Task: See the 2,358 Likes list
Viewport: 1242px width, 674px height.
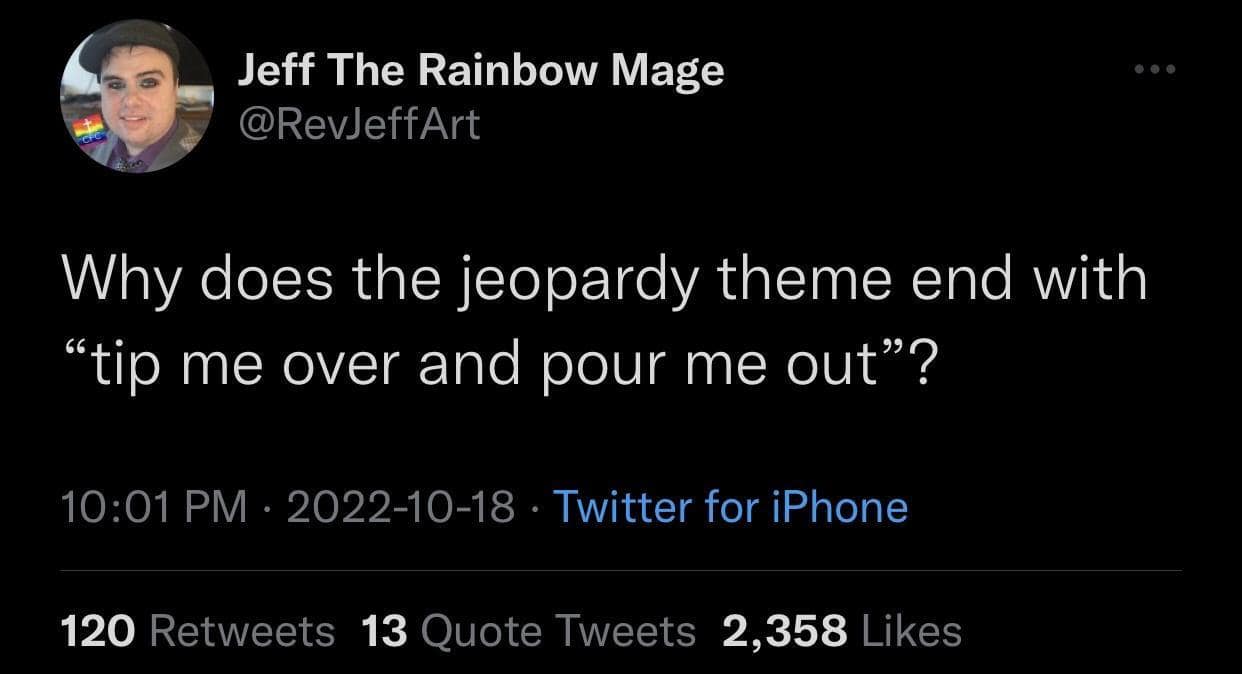Action: pyautogui.click(x=841, y=631)
